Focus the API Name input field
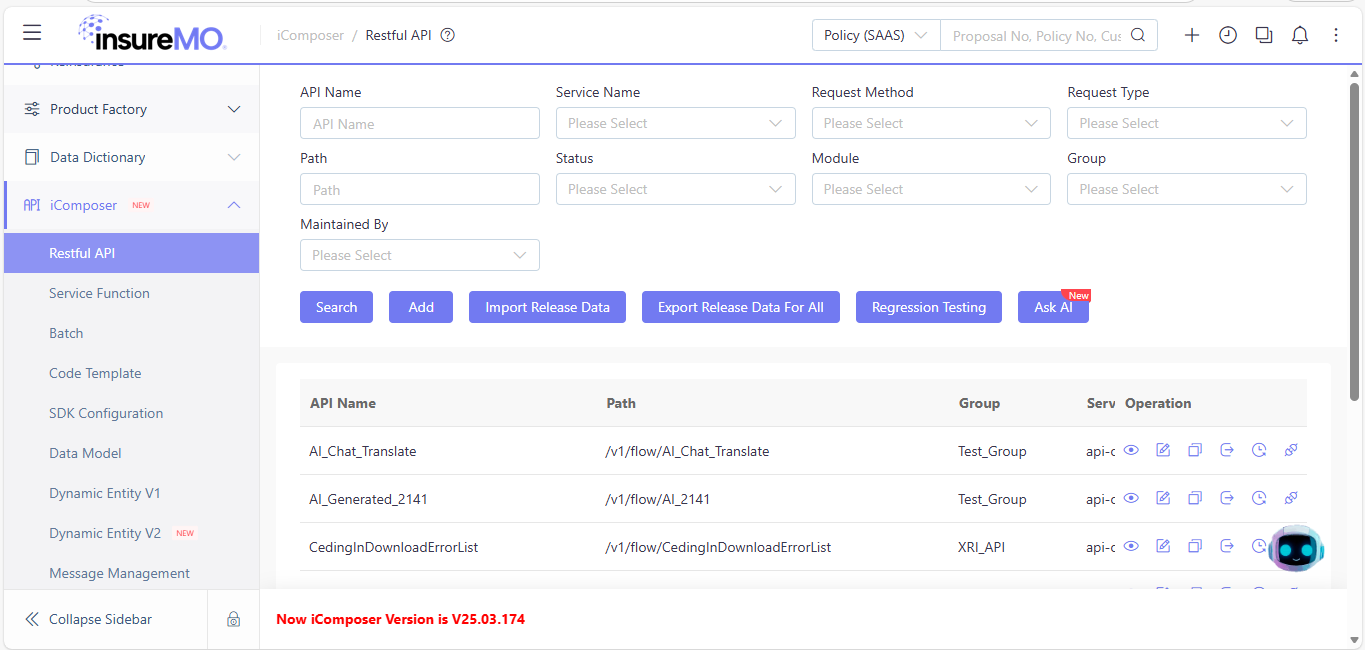 click(x=420, y=123)
